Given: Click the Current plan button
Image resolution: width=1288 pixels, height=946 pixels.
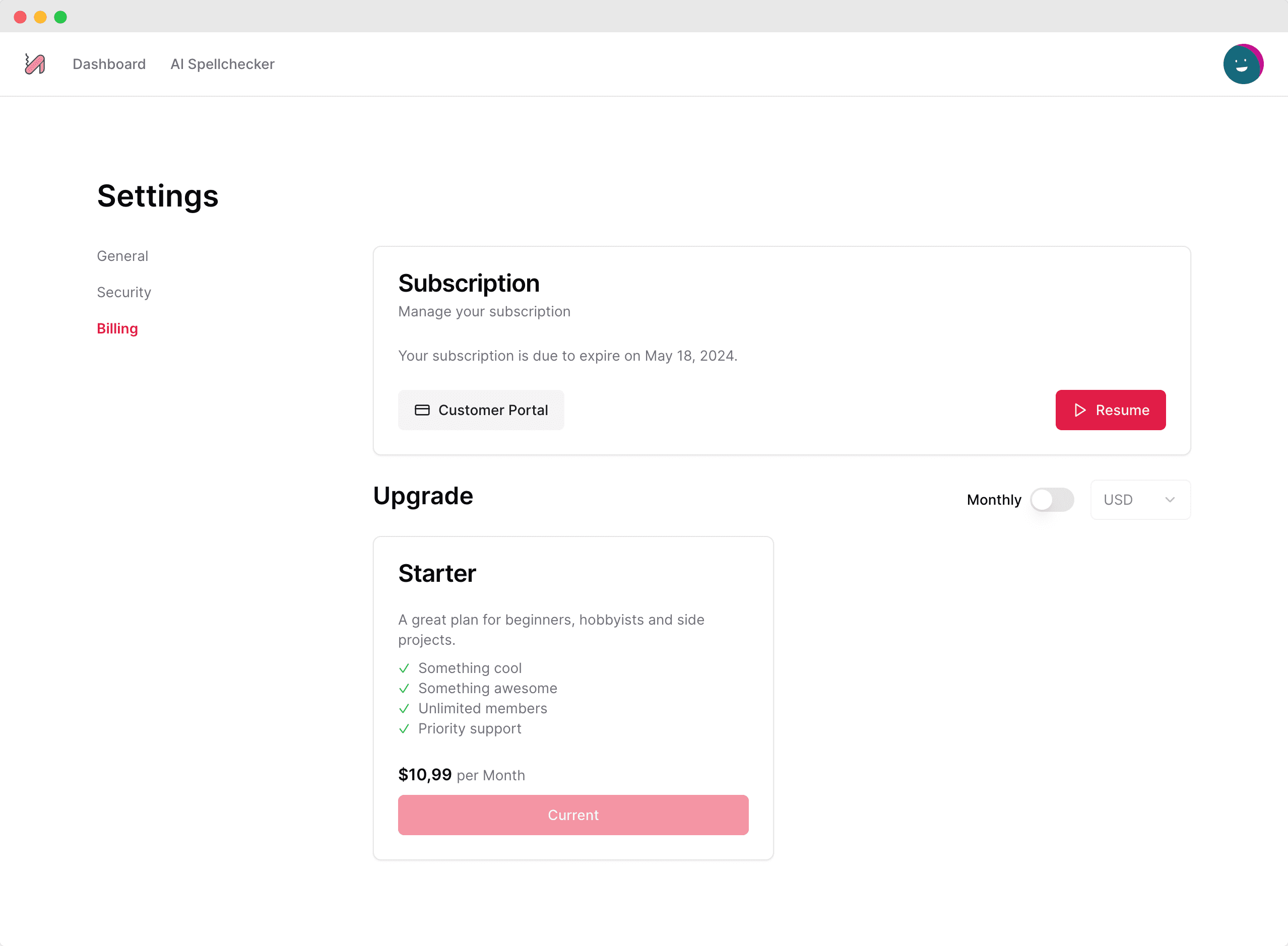Looking at the screenshot, I should (x=573, y=815).
